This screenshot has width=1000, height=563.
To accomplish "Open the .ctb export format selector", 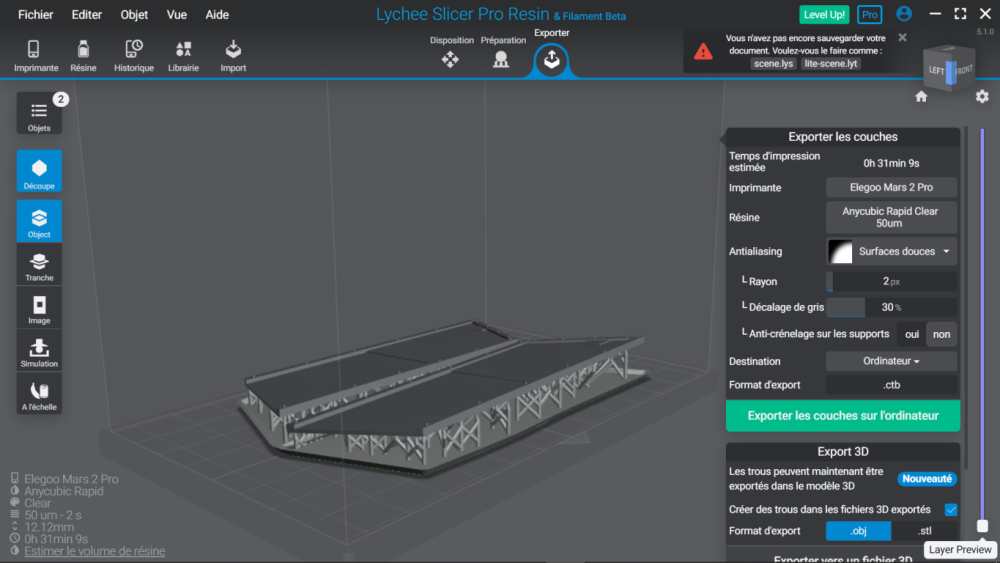I will pyautogui.click(x=891, y=385).
